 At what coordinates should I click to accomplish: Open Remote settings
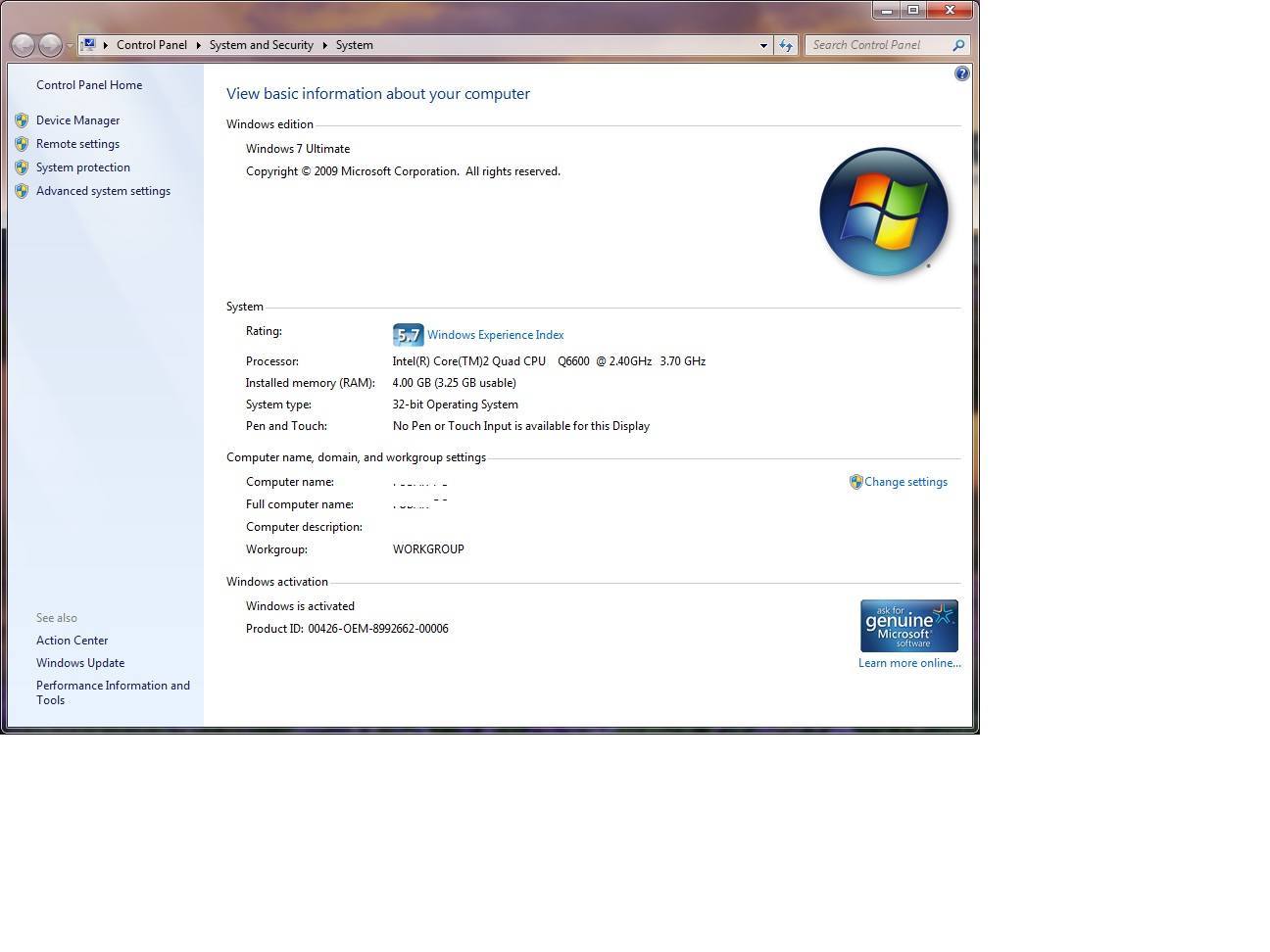coord(78,144)
